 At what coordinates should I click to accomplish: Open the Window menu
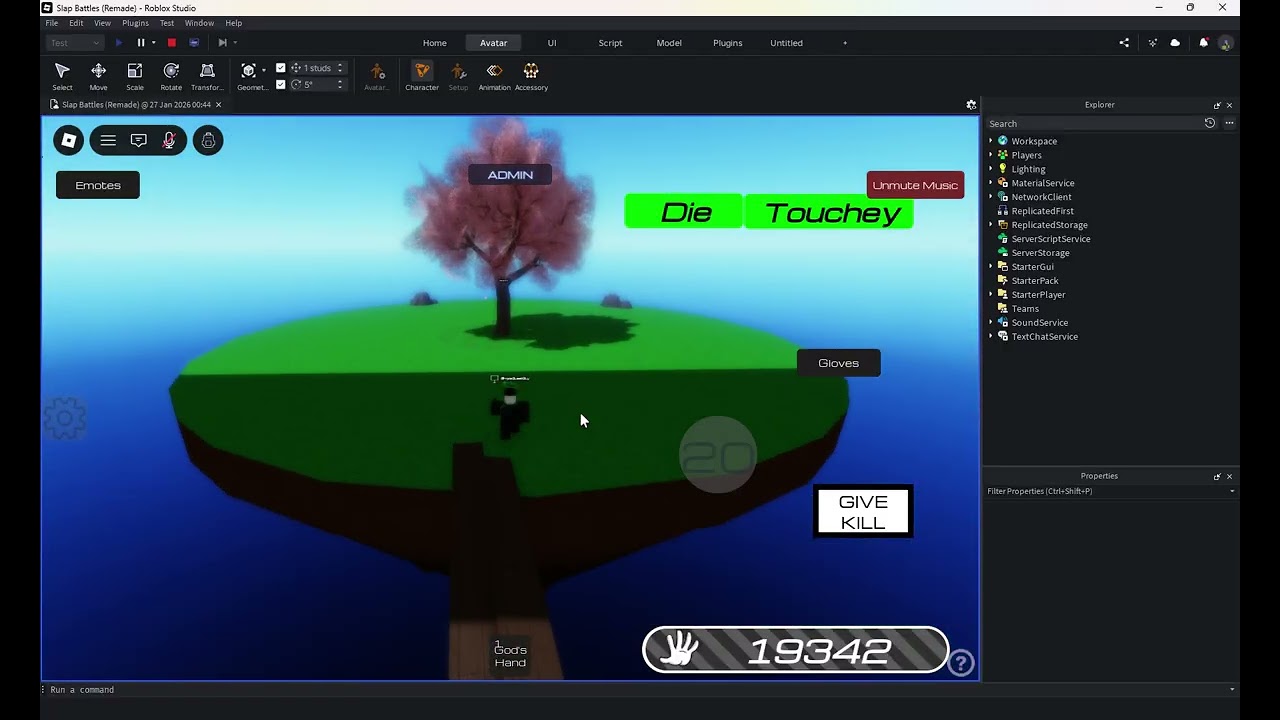click(199, 23)
